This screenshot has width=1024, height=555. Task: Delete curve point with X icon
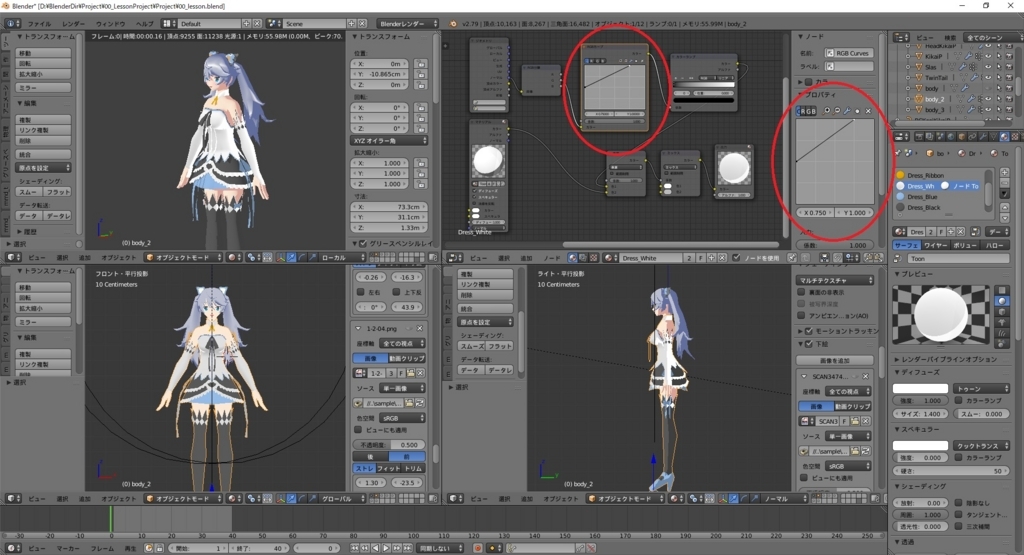point(868,111)
